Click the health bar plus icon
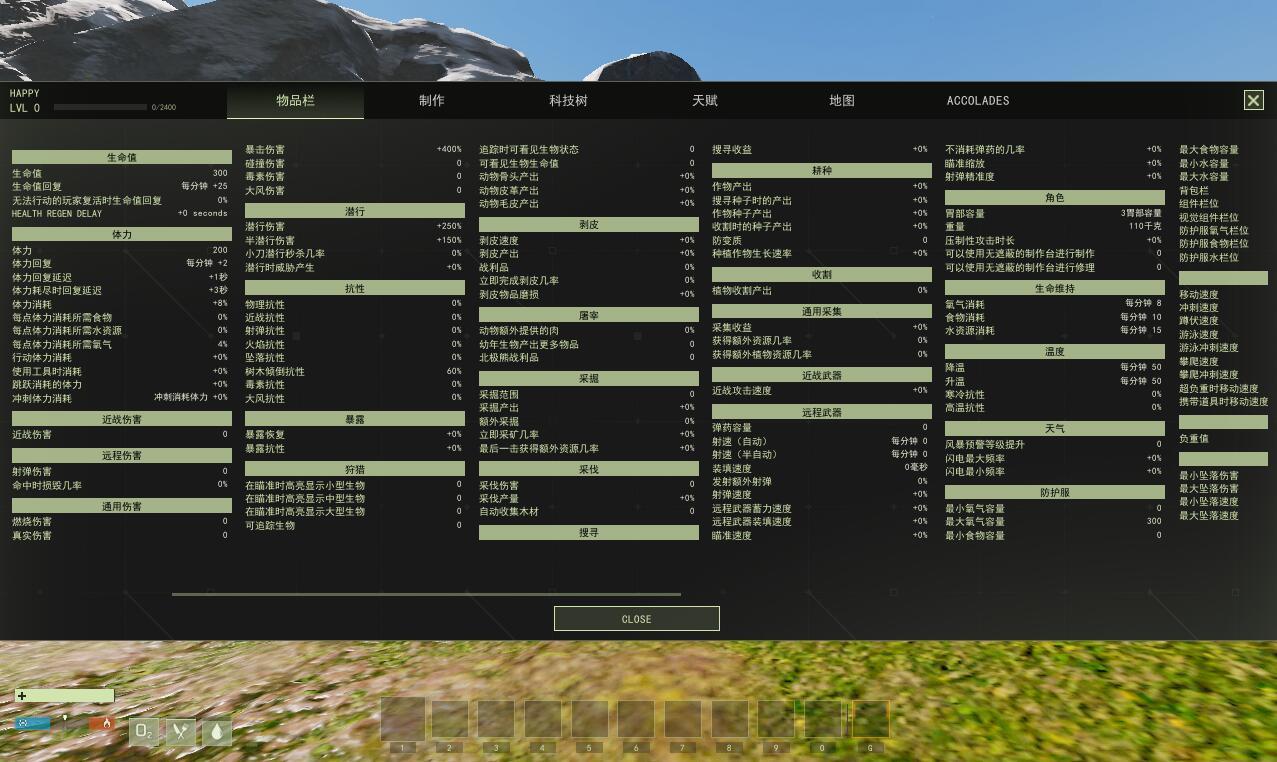Screen dimensions: 1277x762 tap(22, 696)
